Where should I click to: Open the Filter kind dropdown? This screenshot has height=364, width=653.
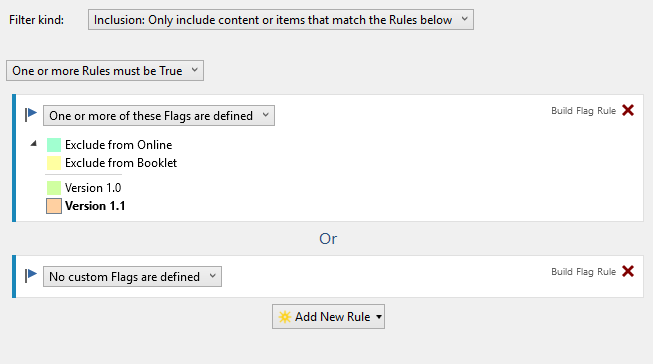281,20
